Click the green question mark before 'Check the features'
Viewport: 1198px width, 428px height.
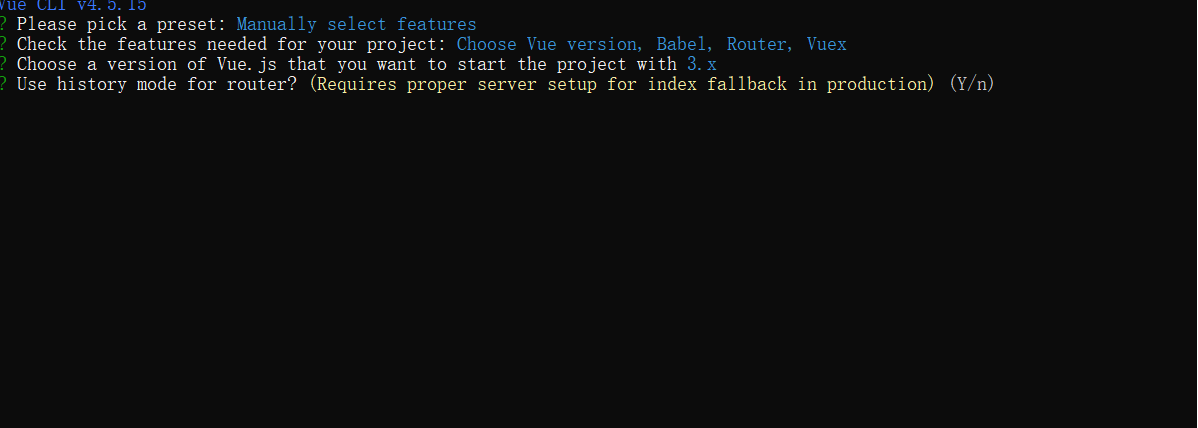click(x=3, y=44)
